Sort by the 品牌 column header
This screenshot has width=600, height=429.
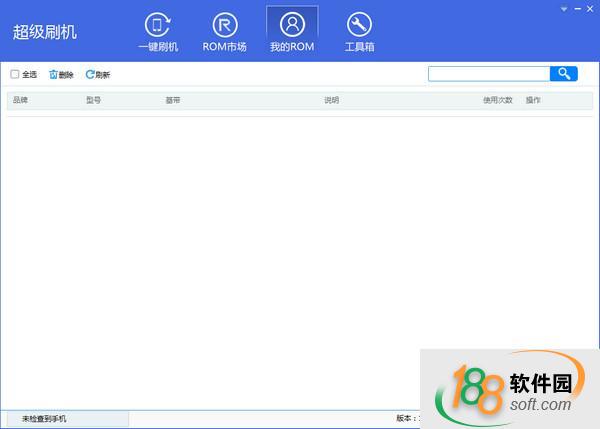[x=21, y=101]
